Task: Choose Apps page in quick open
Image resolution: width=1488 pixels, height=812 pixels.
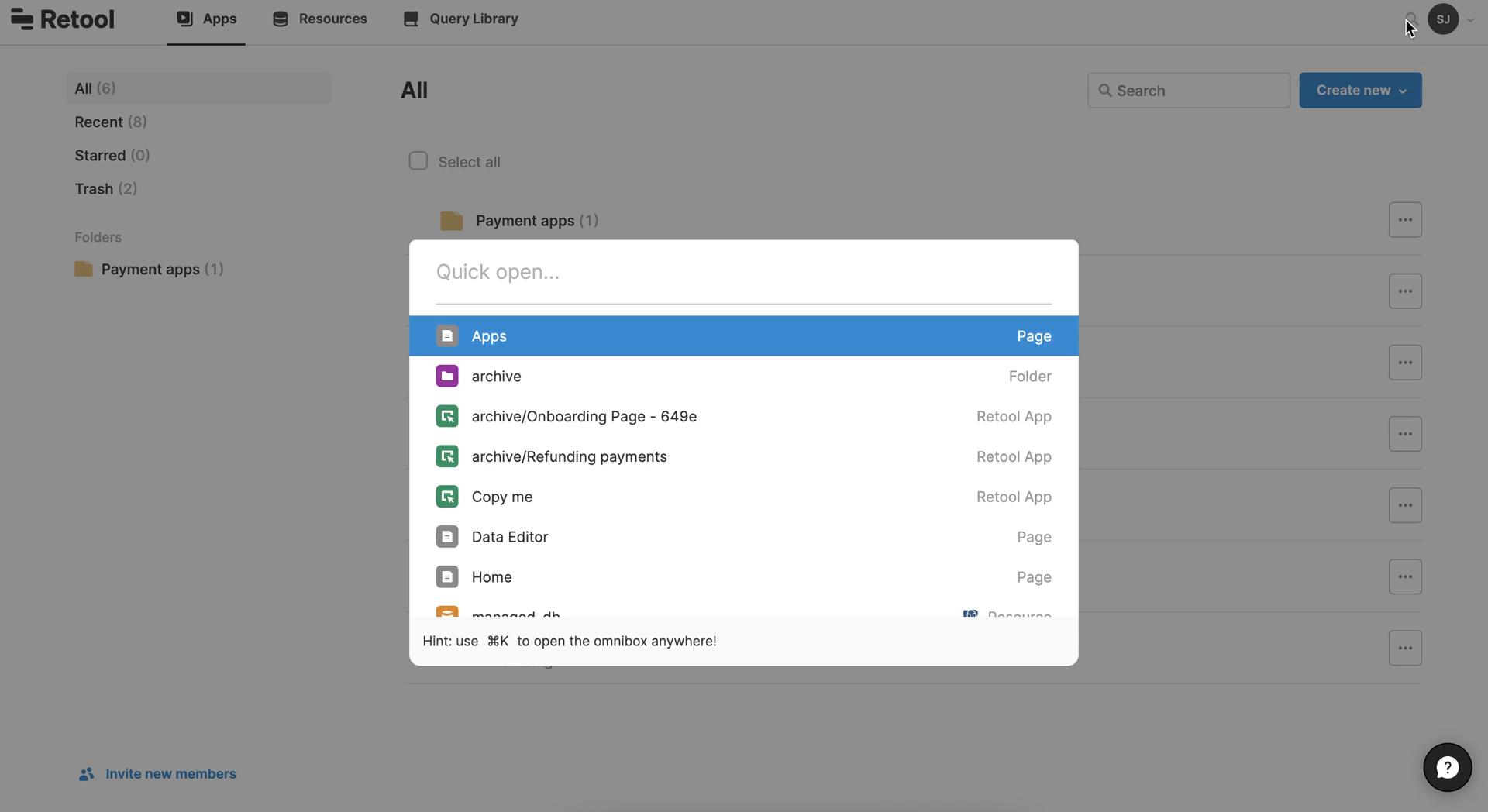Action: [x=743, y=336]
